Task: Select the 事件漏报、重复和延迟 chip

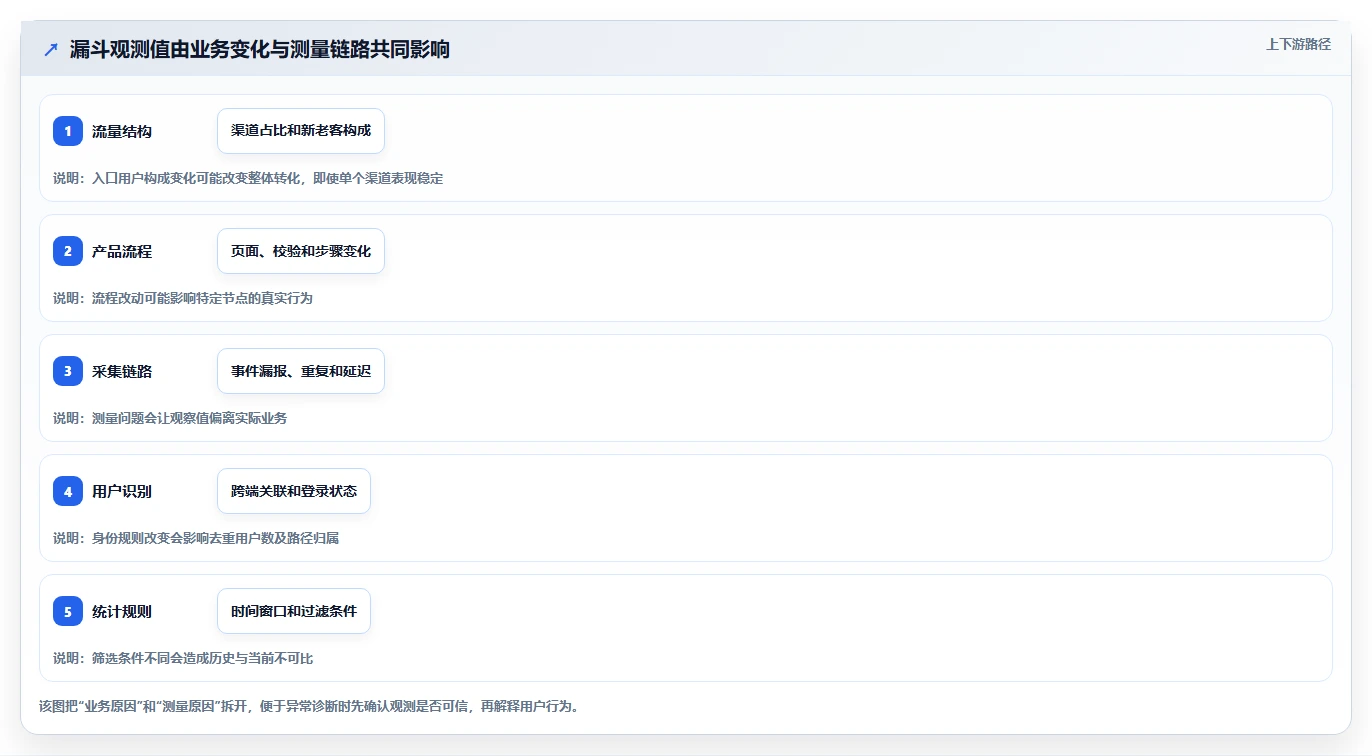Action: click(301, 371)
